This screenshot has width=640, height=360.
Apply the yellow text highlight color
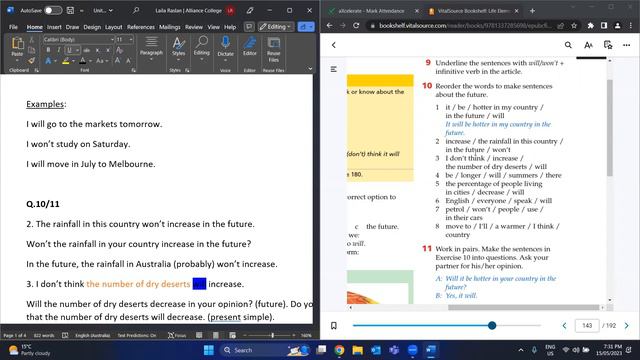[x=66, y=61]
